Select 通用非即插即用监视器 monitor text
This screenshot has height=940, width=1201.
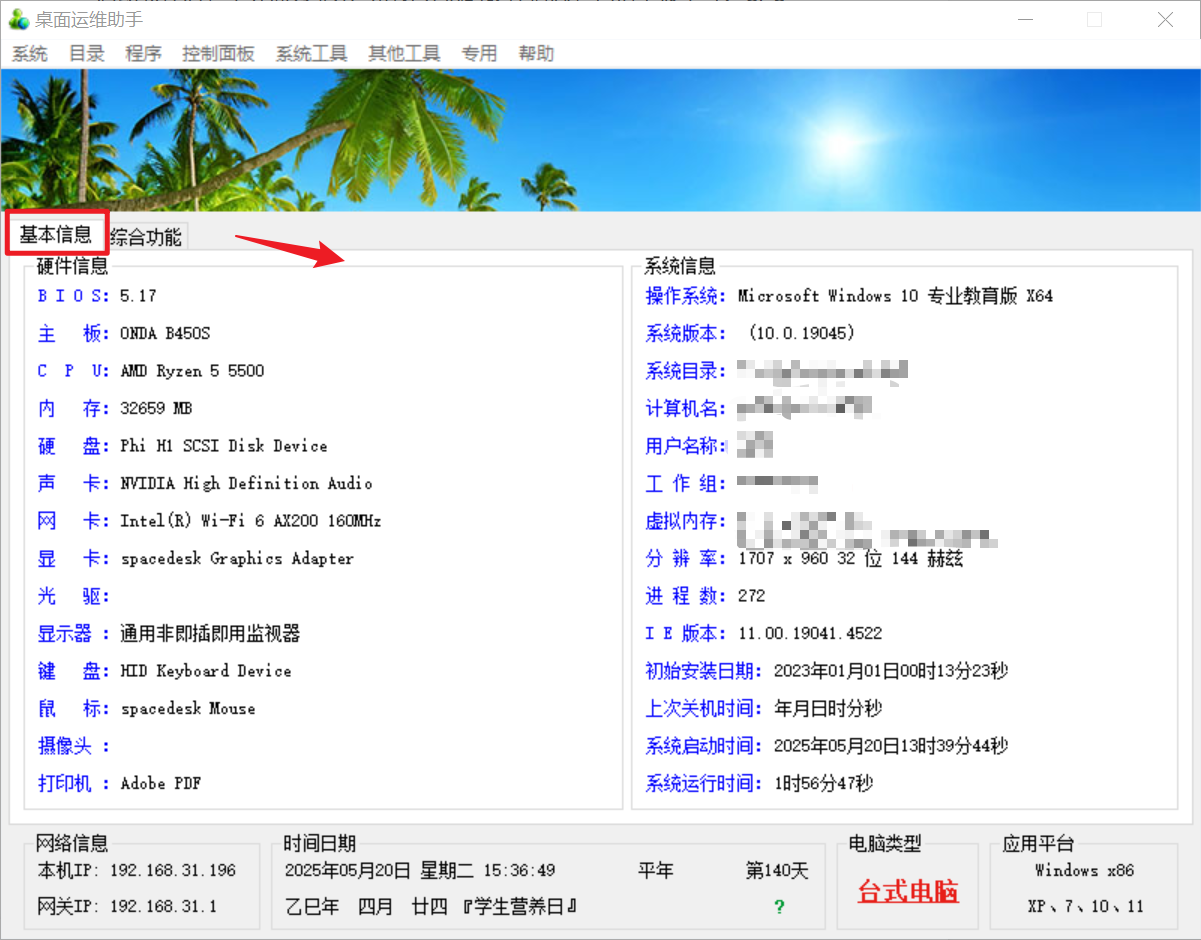[x=210, y=634]
